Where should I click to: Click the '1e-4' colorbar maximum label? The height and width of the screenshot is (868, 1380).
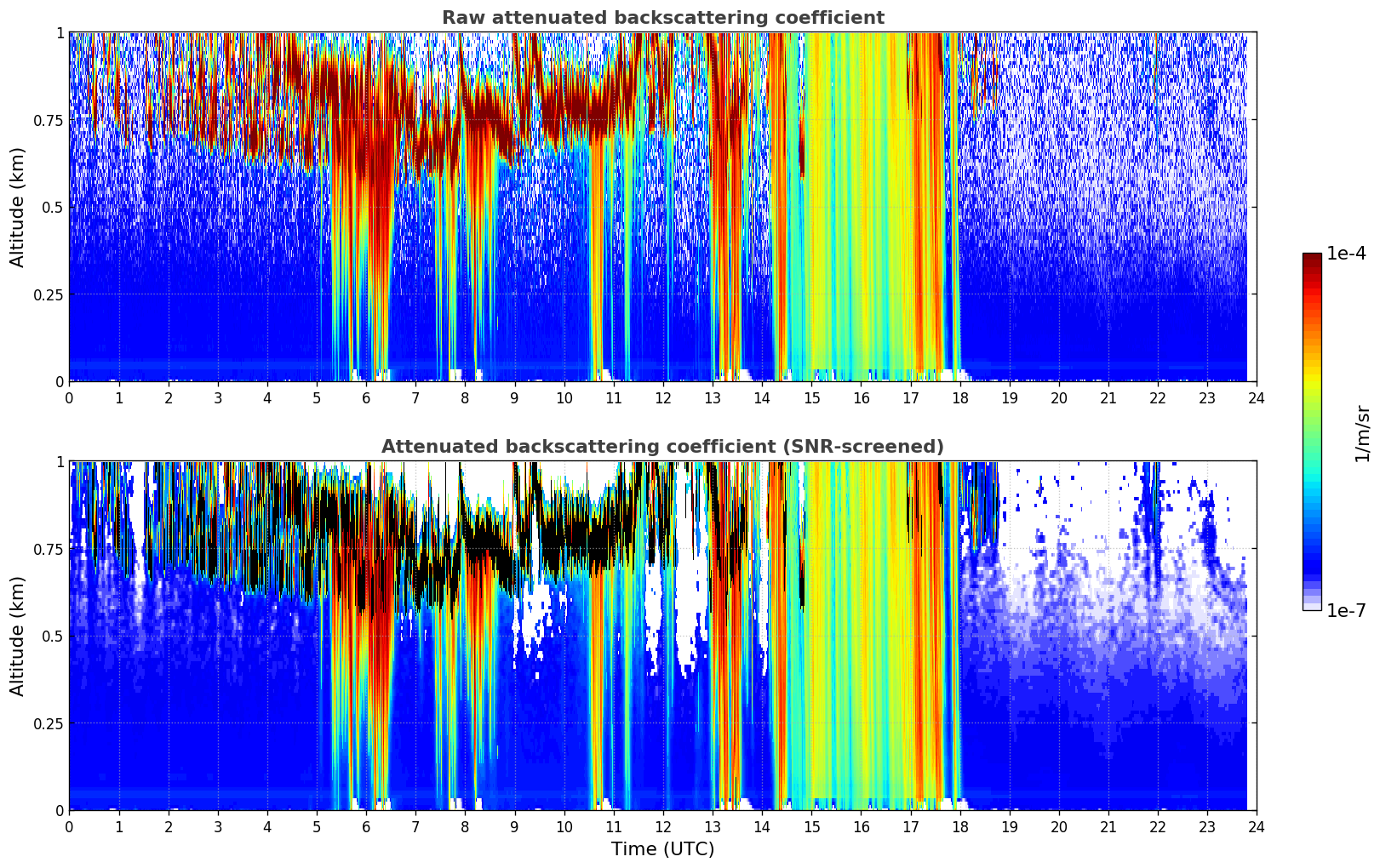(1346, 254)
